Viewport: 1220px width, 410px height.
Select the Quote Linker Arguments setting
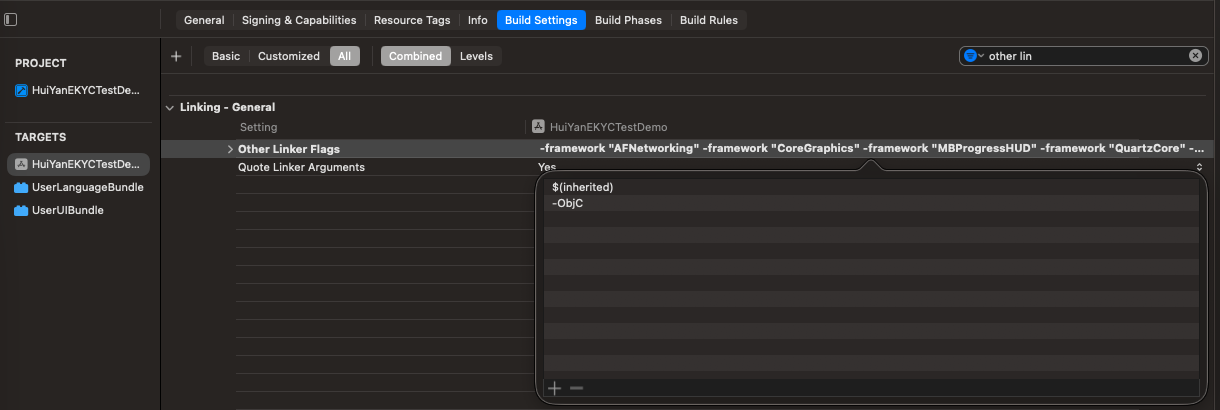tap(301, 167)
